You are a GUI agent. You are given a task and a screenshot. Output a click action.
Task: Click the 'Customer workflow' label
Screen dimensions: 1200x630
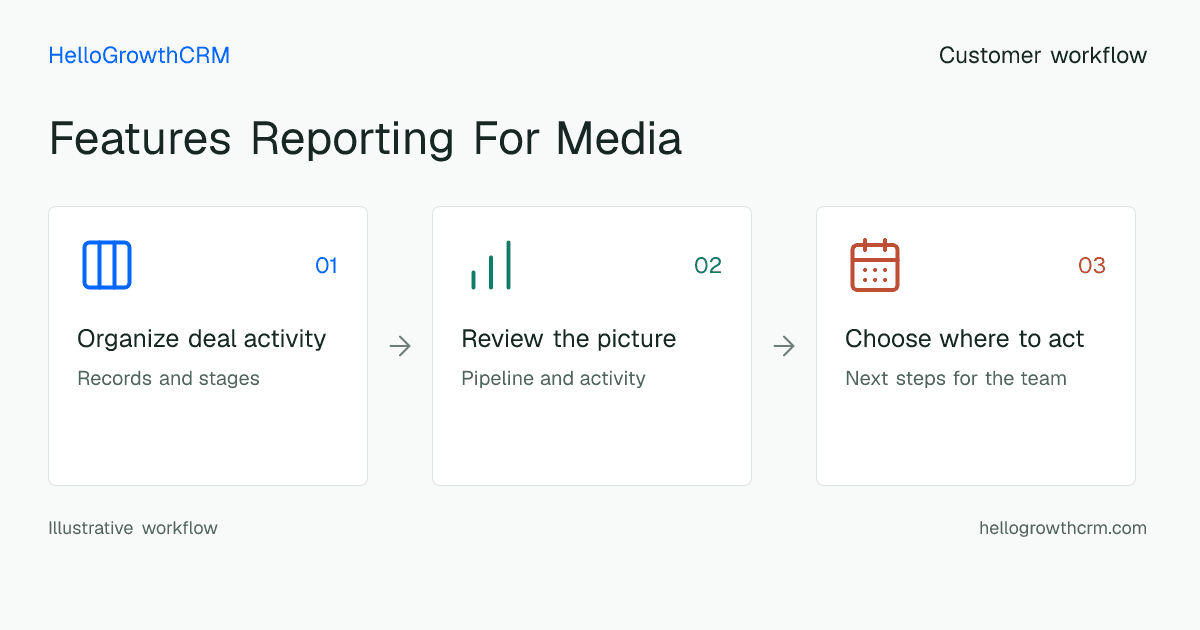[x=1043, y=56]
